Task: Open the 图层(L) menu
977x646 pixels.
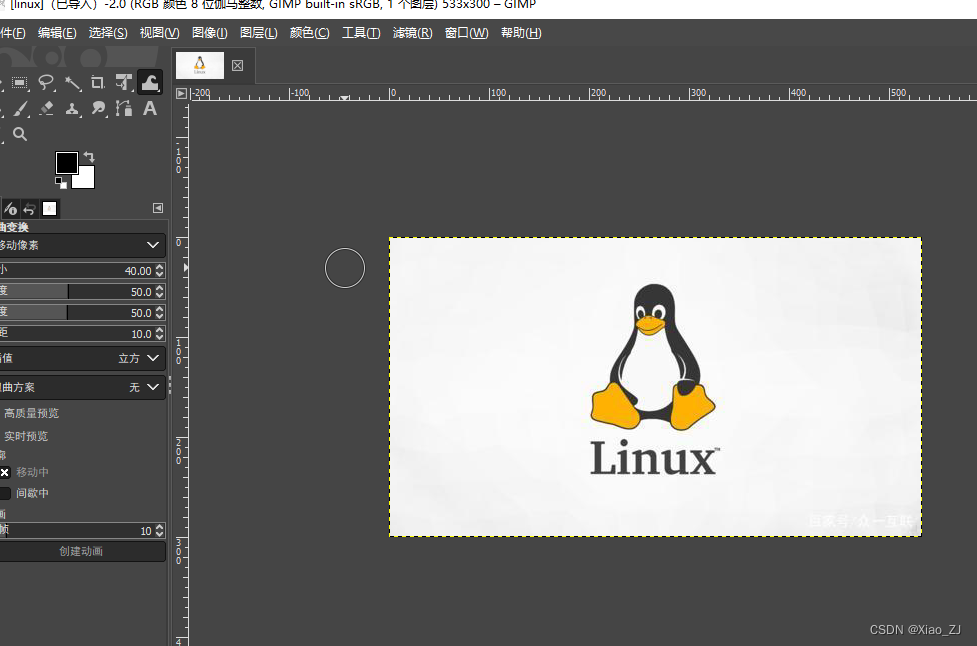Action: pyautogui.click(x=259, y=33)
